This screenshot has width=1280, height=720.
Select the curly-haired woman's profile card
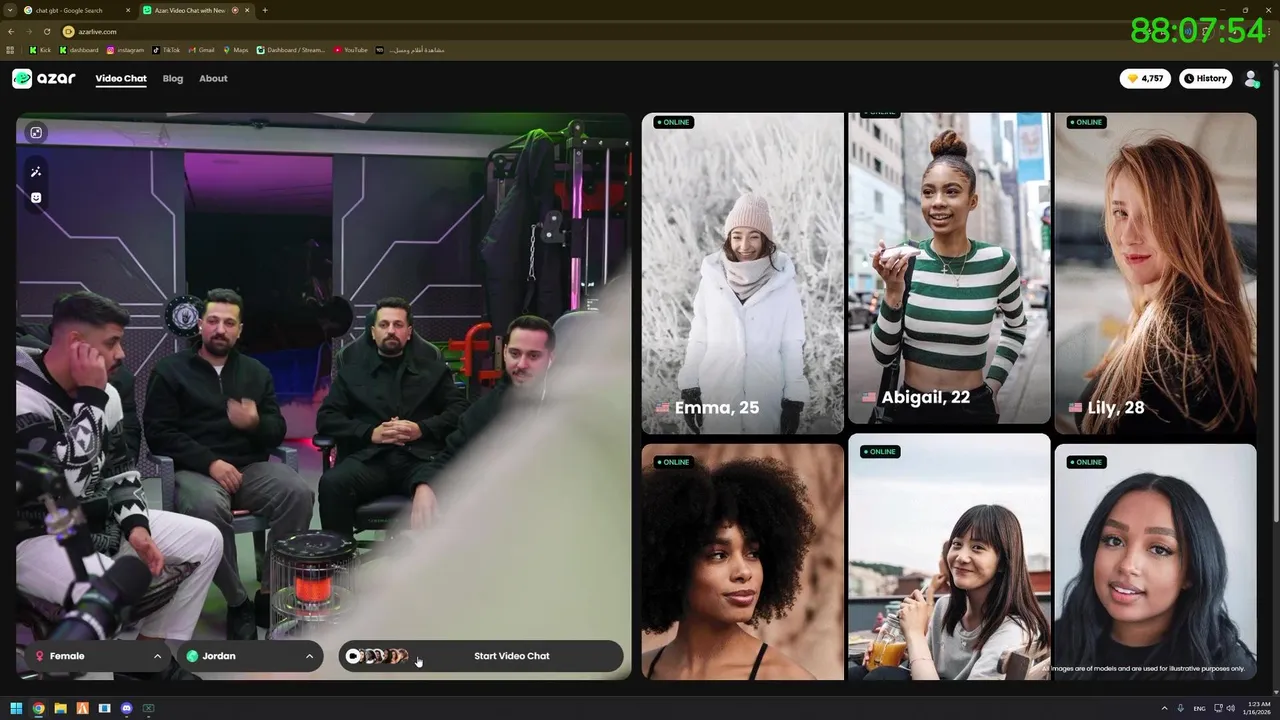click(x=743, y=562)
